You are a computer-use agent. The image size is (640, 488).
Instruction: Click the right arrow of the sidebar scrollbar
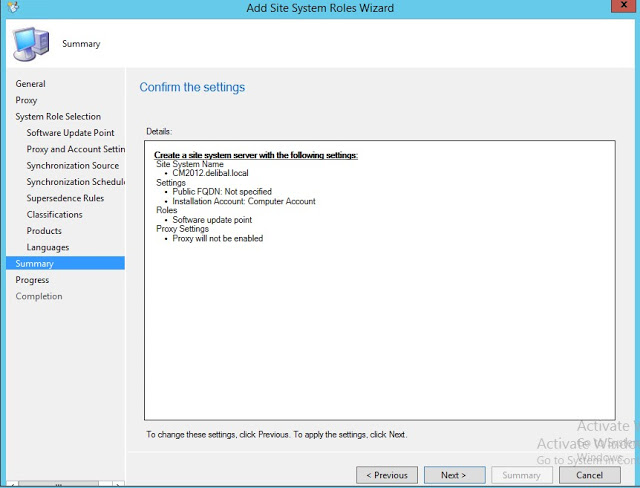119,484
